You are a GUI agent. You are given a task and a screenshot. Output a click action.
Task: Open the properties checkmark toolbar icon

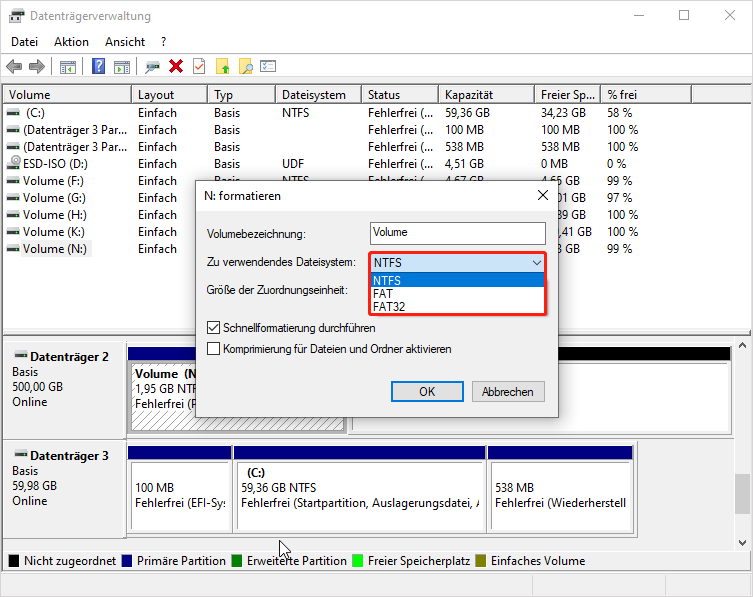pyautogui.click(x=199, y=66)
